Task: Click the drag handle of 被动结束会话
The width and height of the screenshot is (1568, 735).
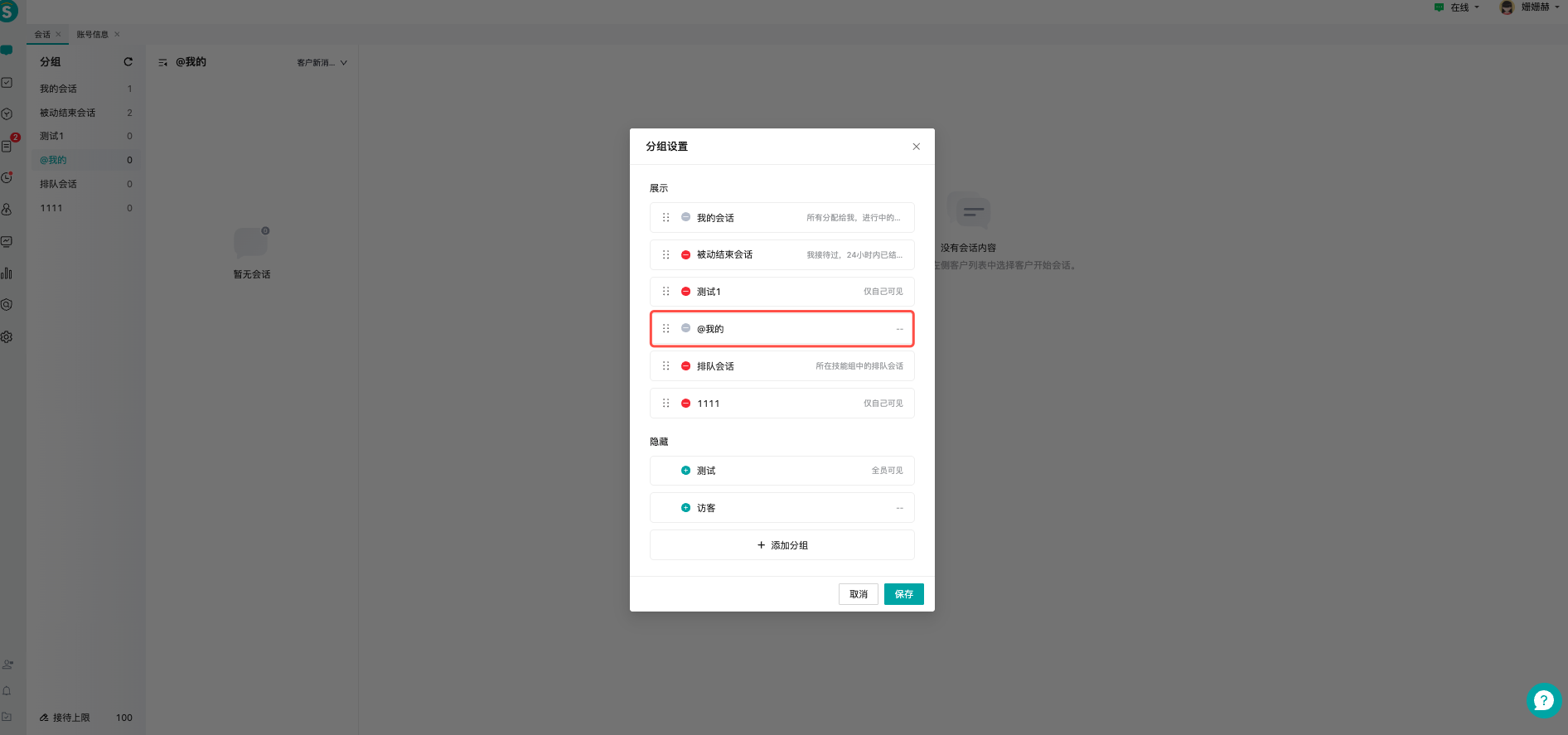Action: point(665,254)
